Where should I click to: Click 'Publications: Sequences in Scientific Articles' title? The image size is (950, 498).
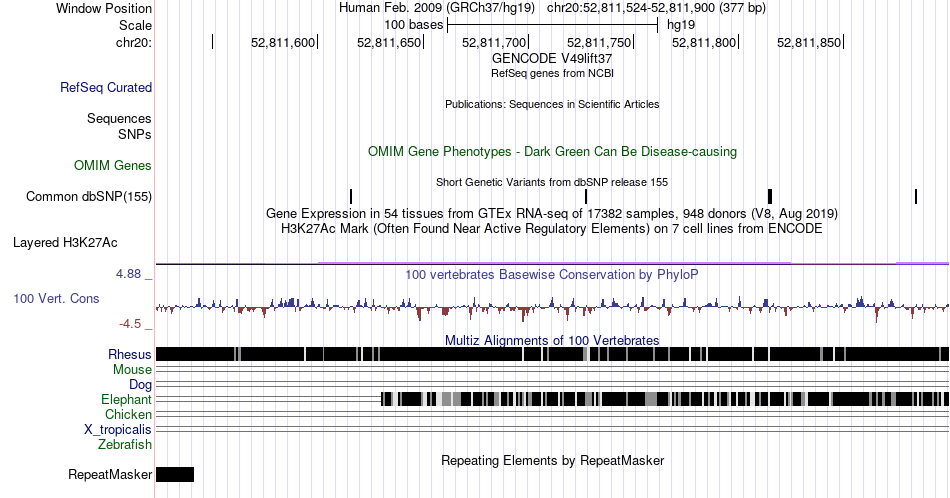[552, 104]
